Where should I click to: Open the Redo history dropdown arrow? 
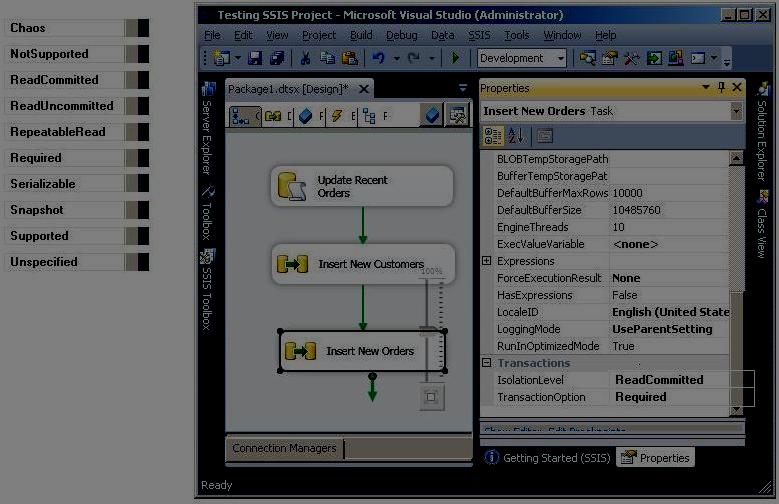point(432,59)
